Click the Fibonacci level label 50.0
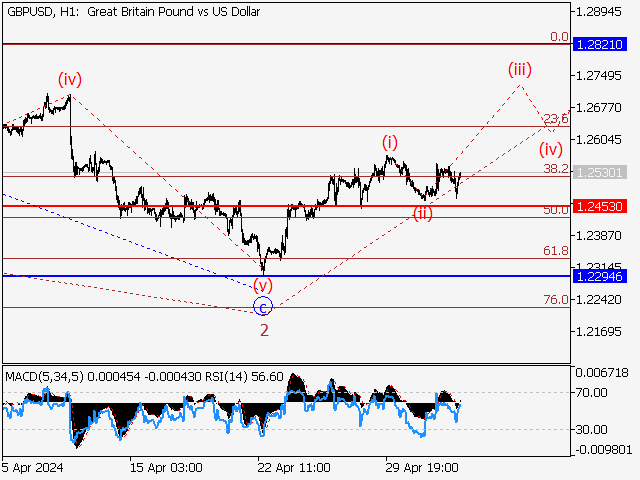 coord(556,210)
